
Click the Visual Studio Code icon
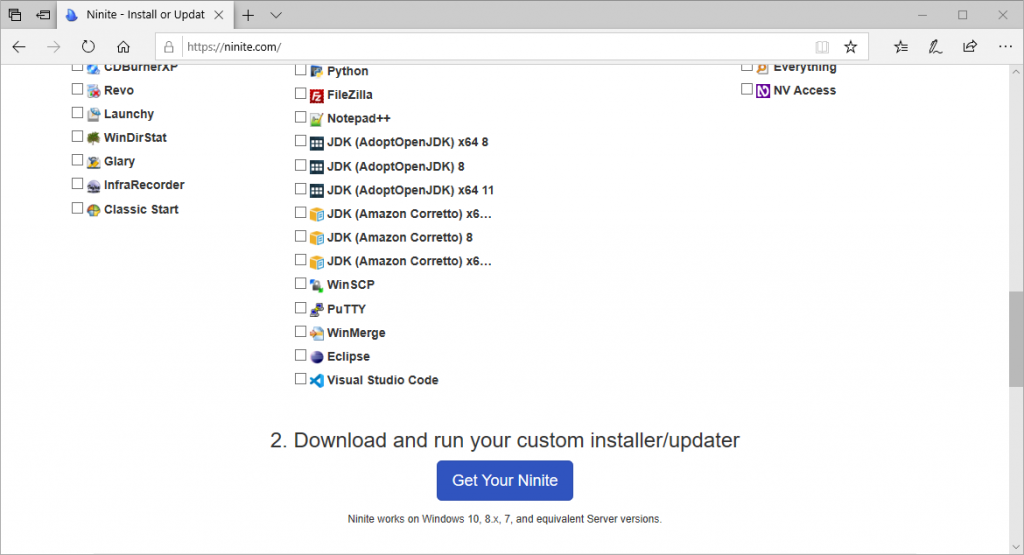[x=317, y=381]
